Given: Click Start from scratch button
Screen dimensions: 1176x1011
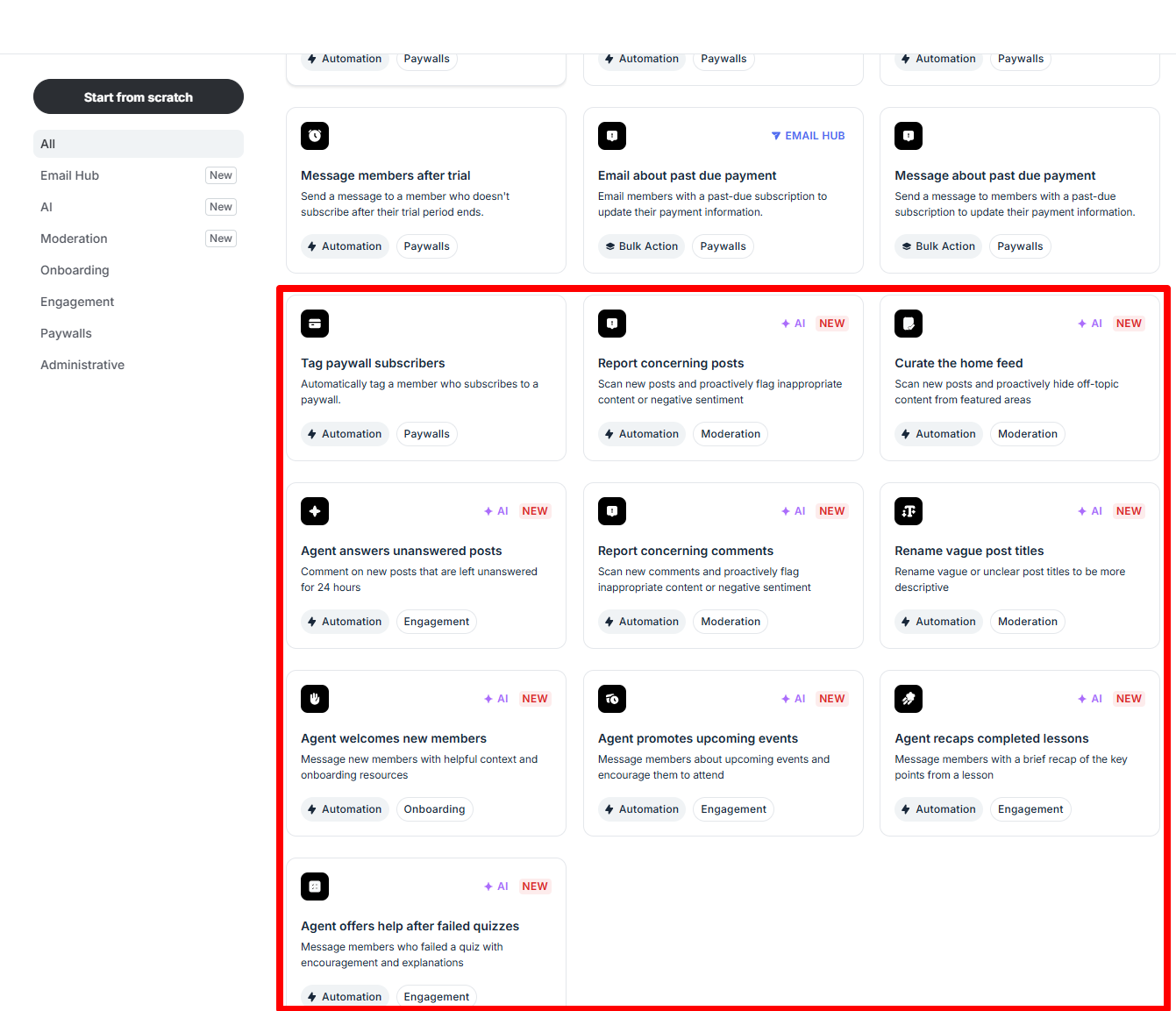Looking at the screenshot, I should [x=139, y=96].
